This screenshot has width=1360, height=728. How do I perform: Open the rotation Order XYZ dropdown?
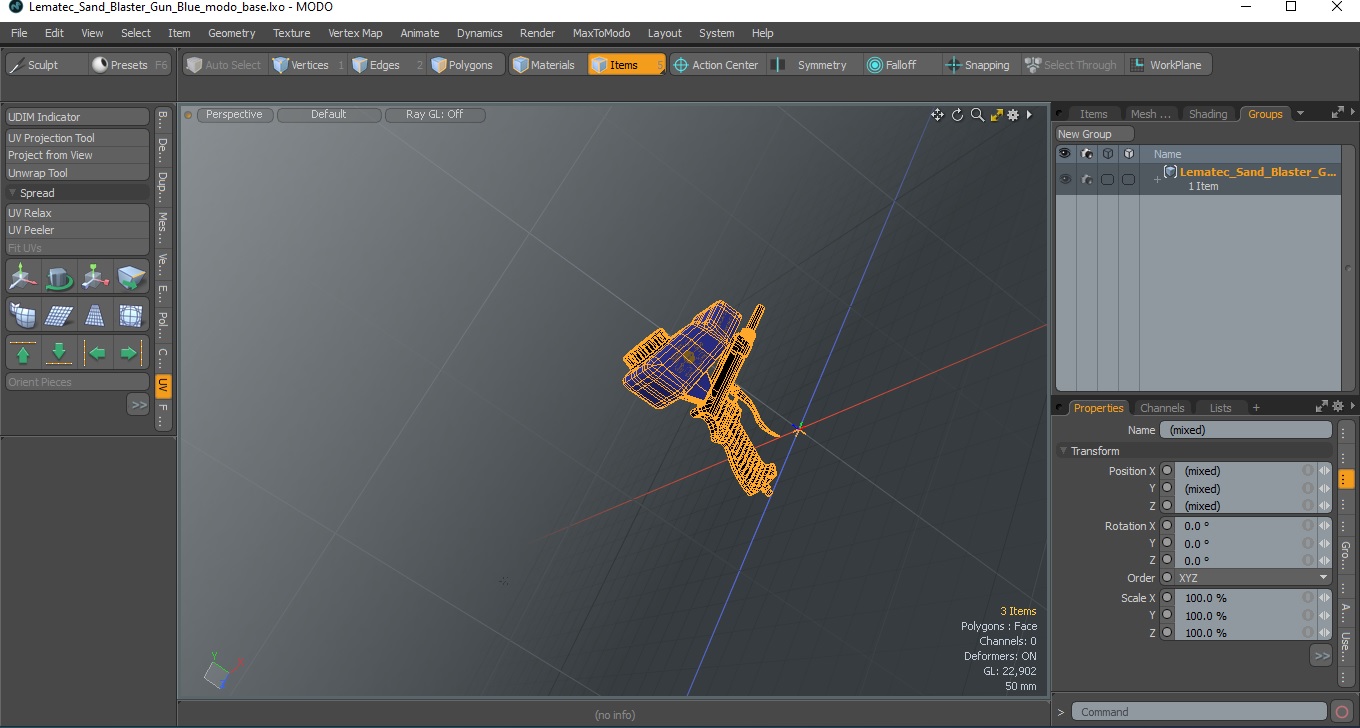[x=1253, y=578]
